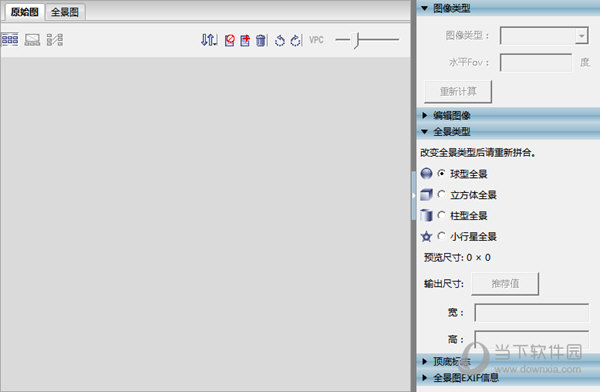Click the 重新计算 button
Screen dimensions: 600x392
click(x=458, y=91)
